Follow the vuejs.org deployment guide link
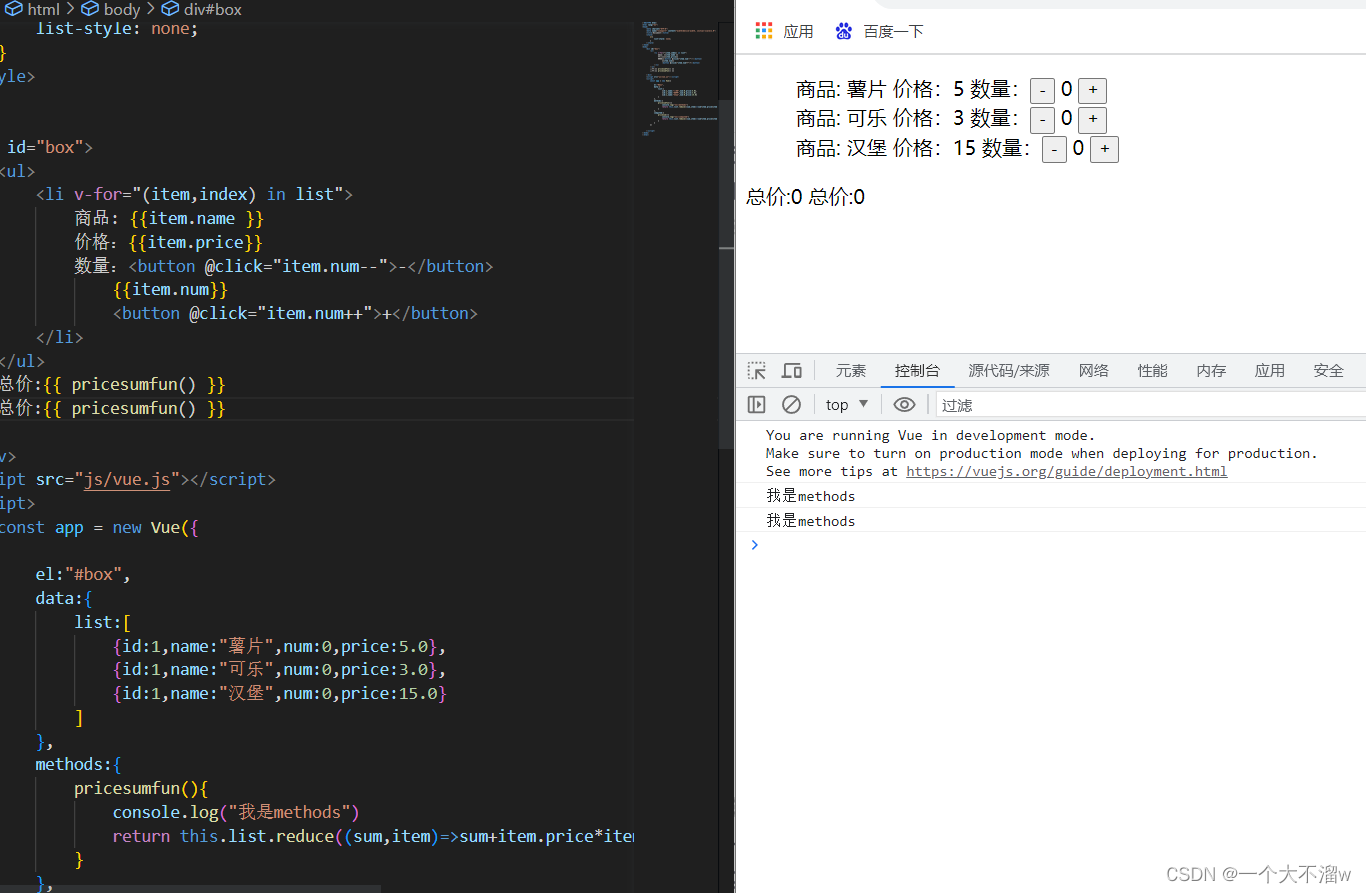 click(x=1066, y=471)
